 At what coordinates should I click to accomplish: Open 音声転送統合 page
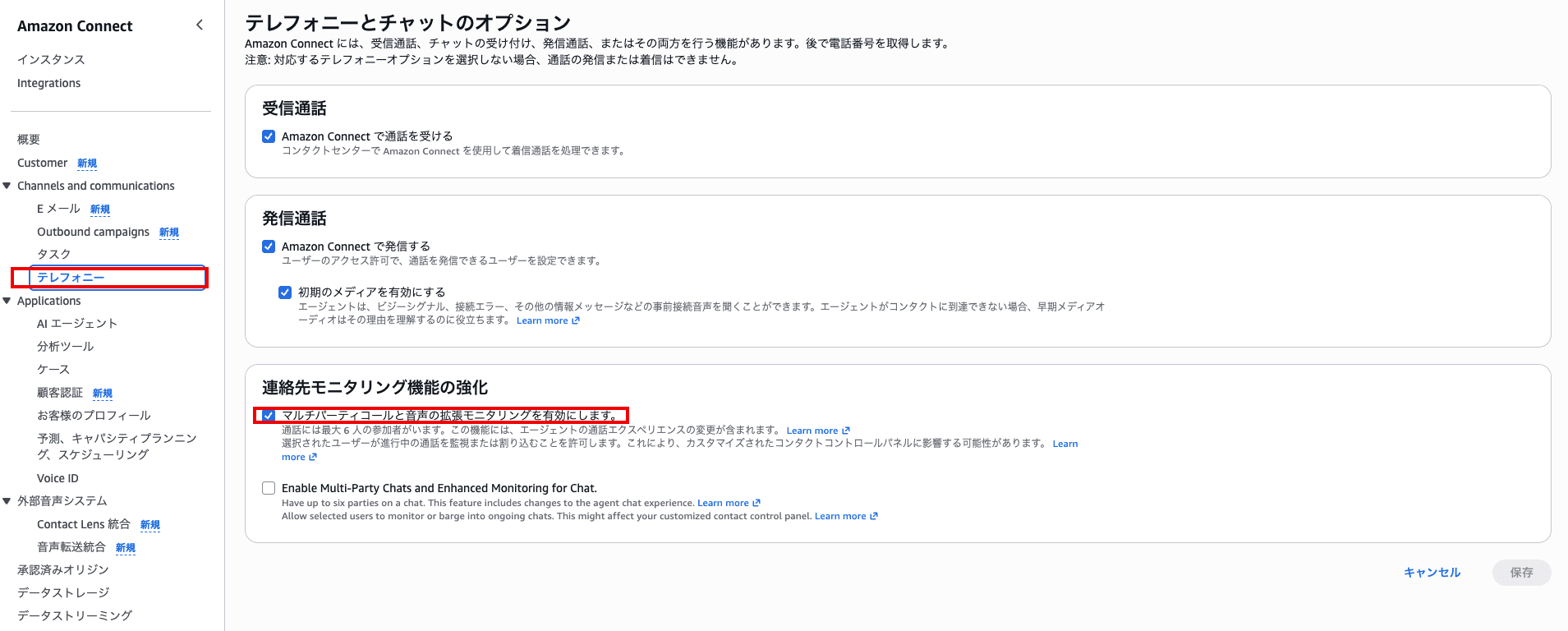[x=71, y=547]
